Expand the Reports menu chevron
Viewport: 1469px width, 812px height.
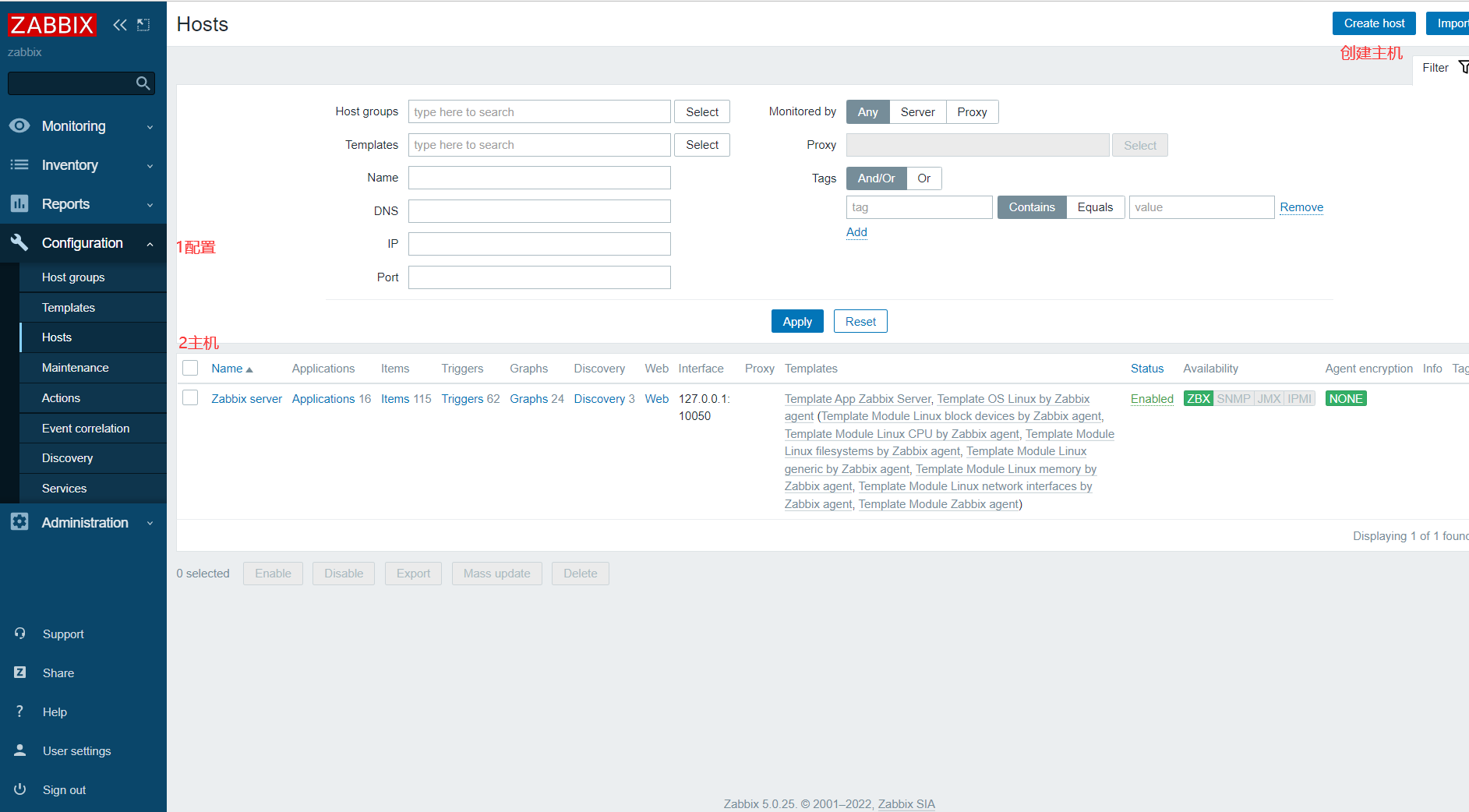(x=150, y=205)
